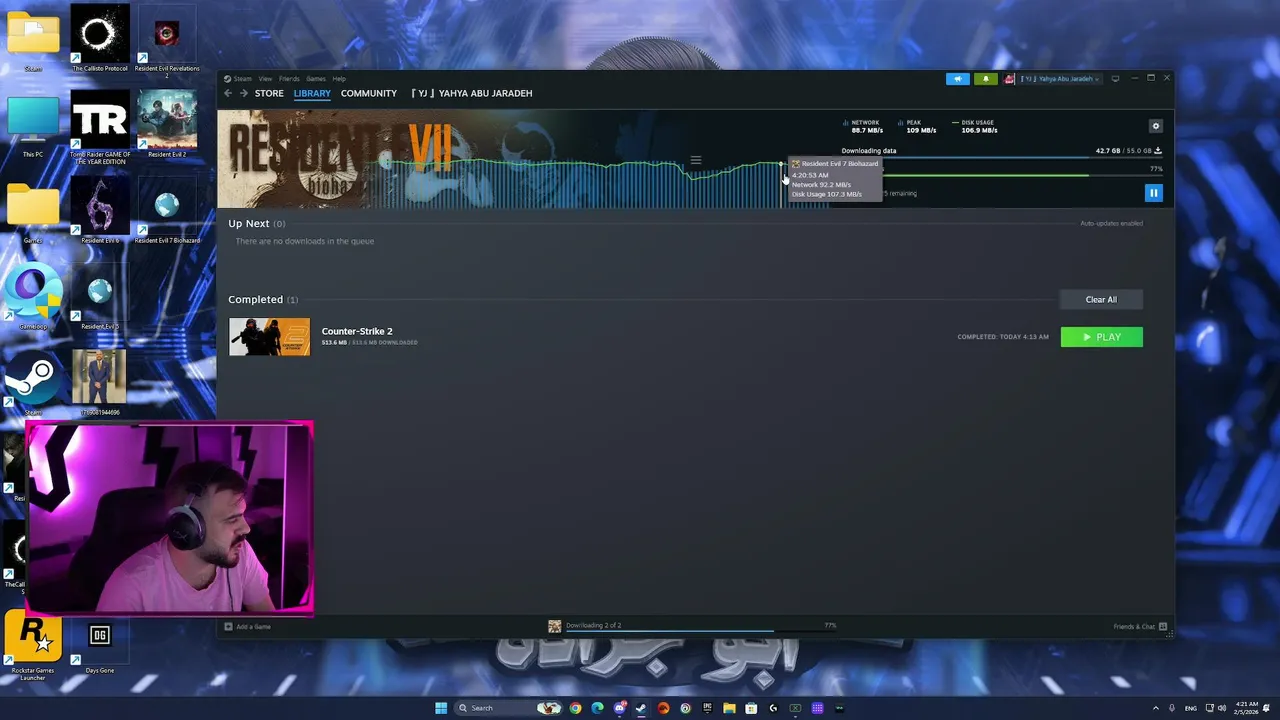
Task: Open the downloads settings gear
Action: (1156, 126)
